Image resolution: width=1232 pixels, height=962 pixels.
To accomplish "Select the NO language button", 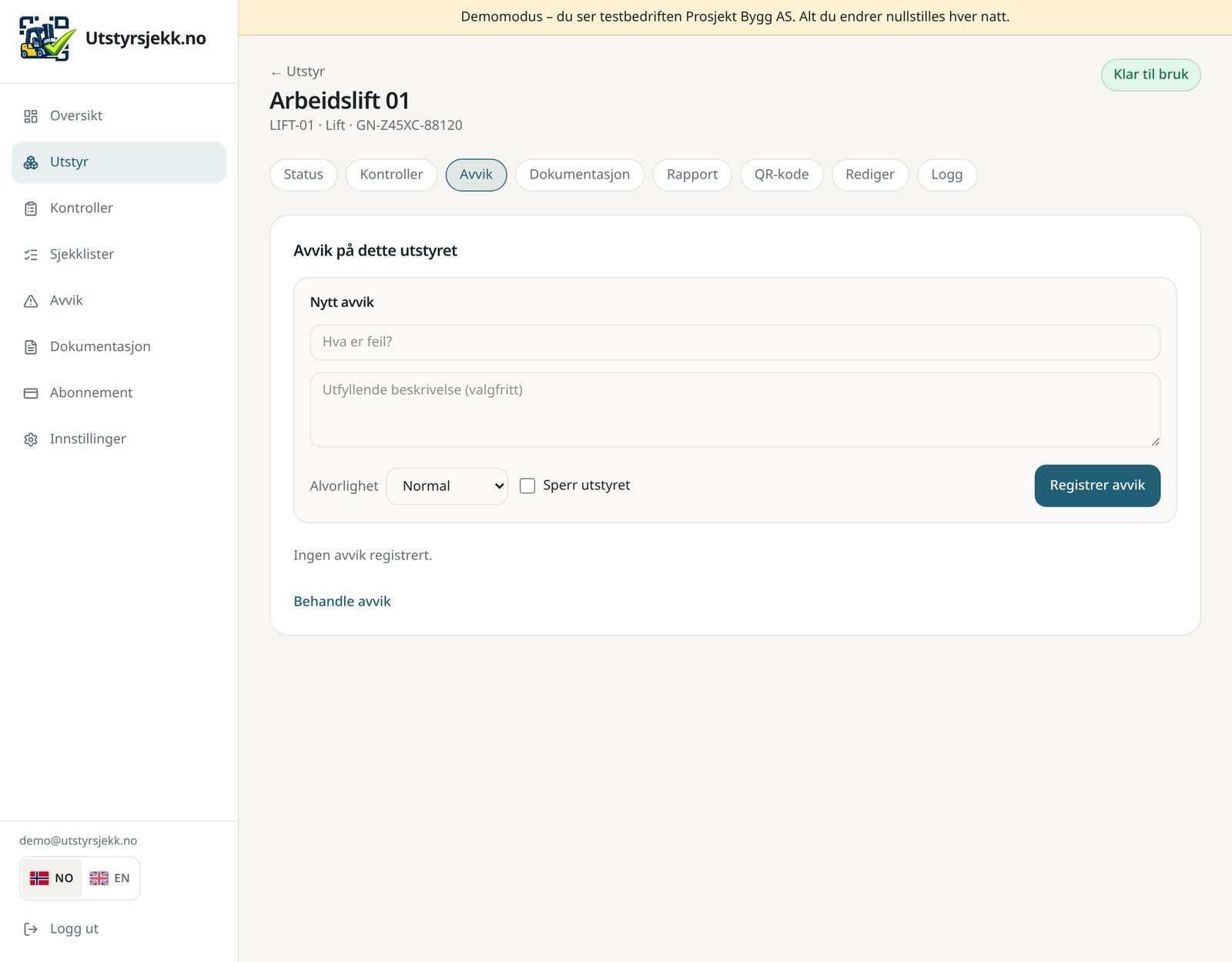I will pos(52,878).
